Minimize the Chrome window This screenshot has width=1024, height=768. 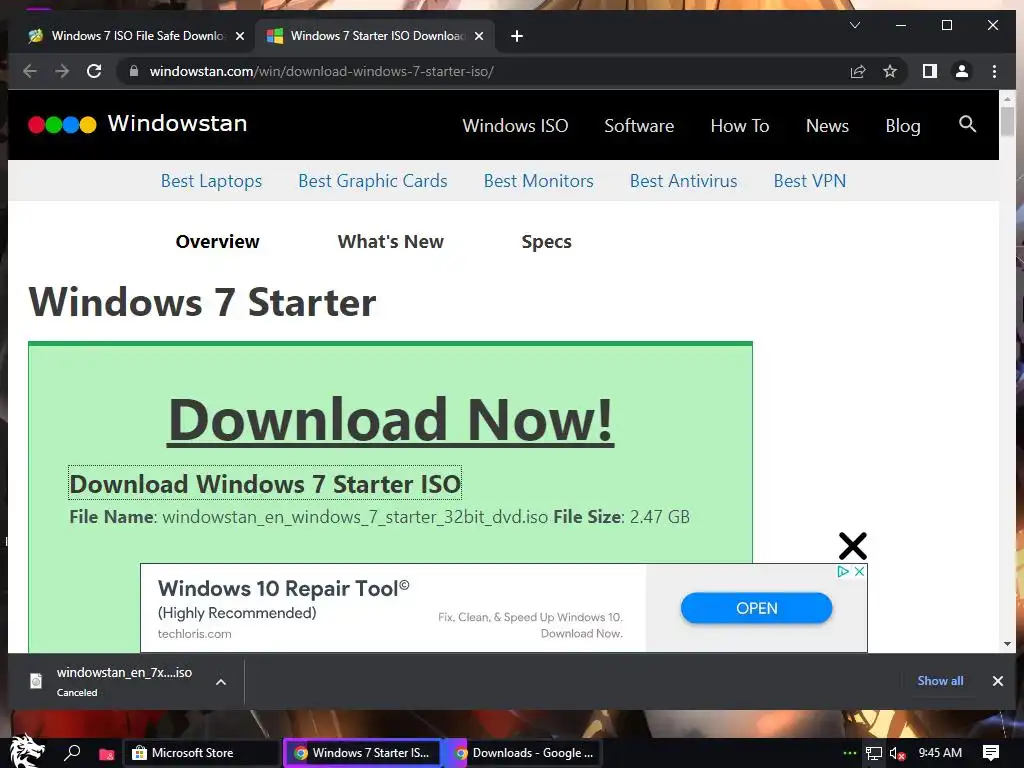coord(901,25)
